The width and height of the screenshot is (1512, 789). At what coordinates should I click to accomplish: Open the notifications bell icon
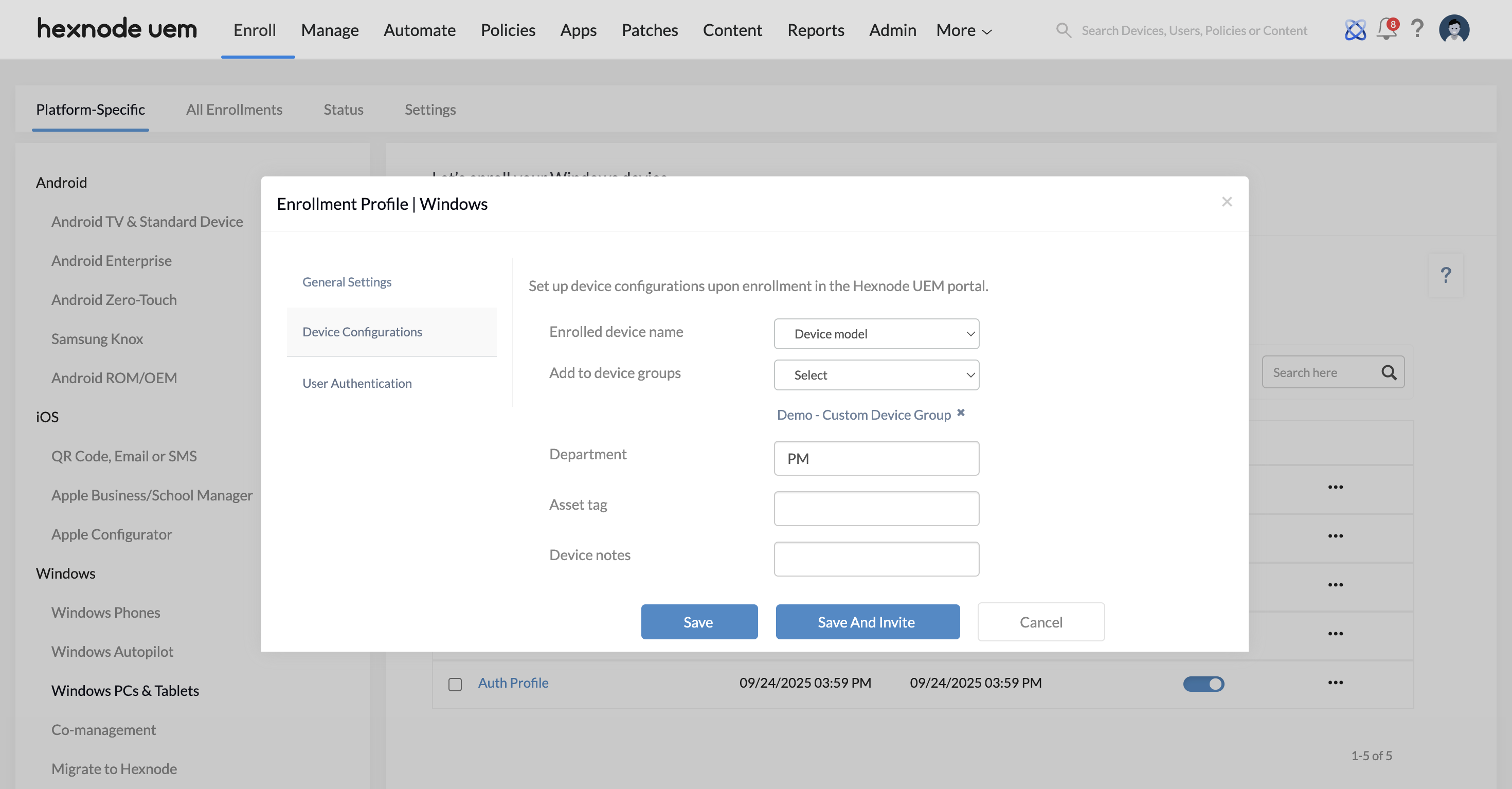(x=1387, y=29)
